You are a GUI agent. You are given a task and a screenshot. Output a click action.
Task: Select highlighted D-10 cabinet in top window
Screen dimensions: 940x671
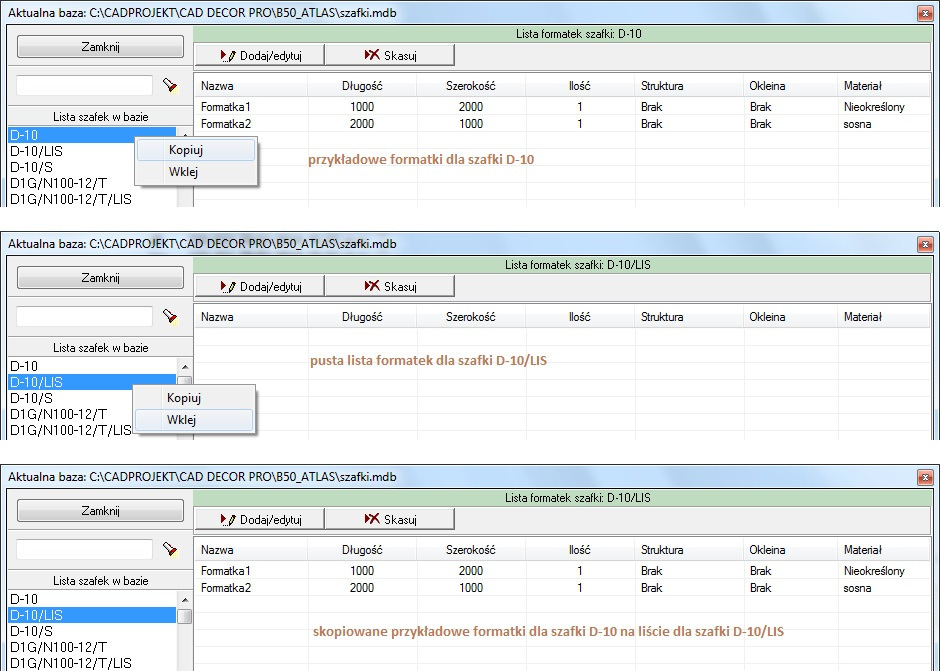pyautogui.click(x=92, y=135)
